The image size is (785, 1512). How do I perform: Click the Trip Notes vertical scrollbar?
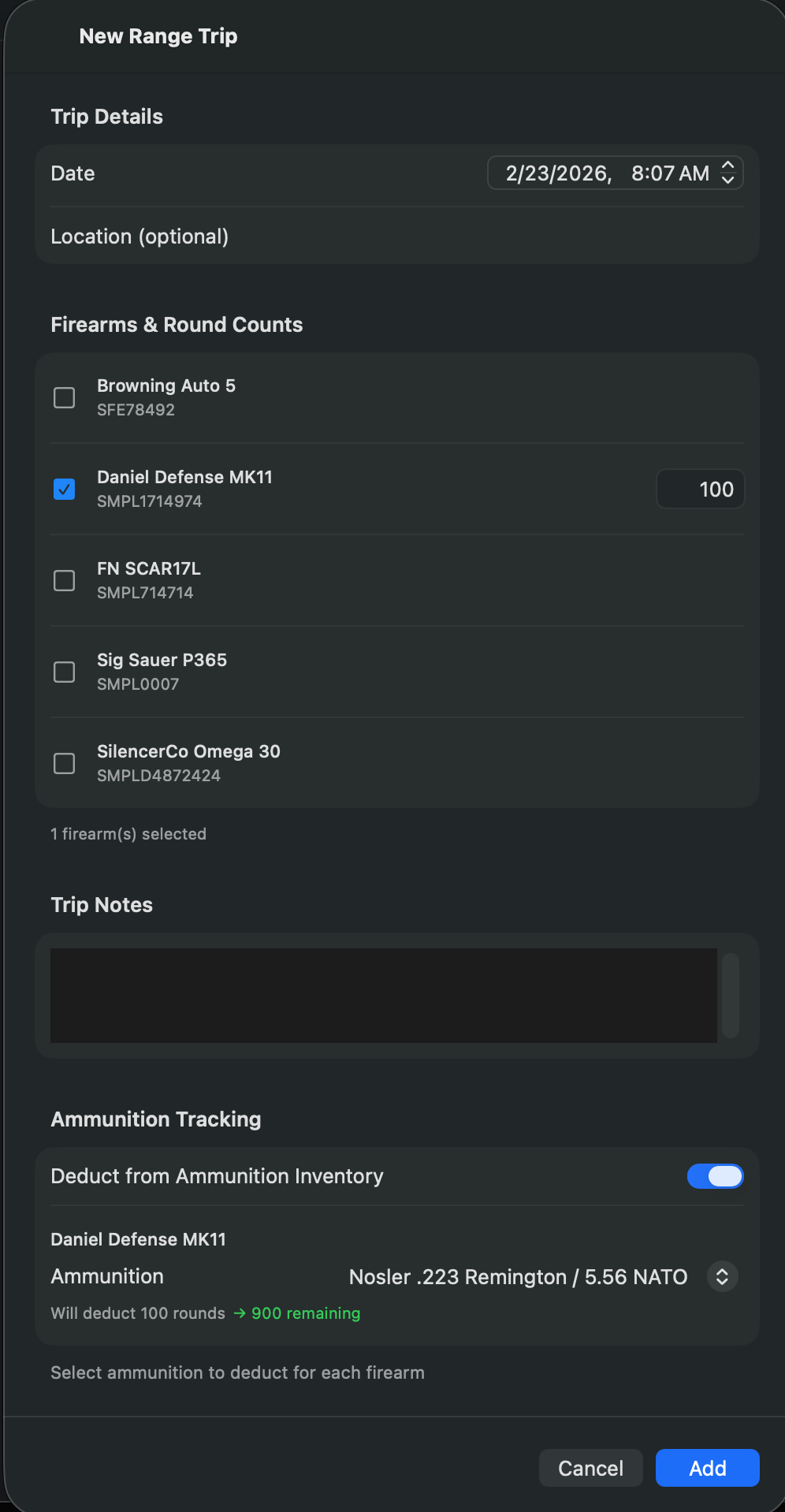731,995
